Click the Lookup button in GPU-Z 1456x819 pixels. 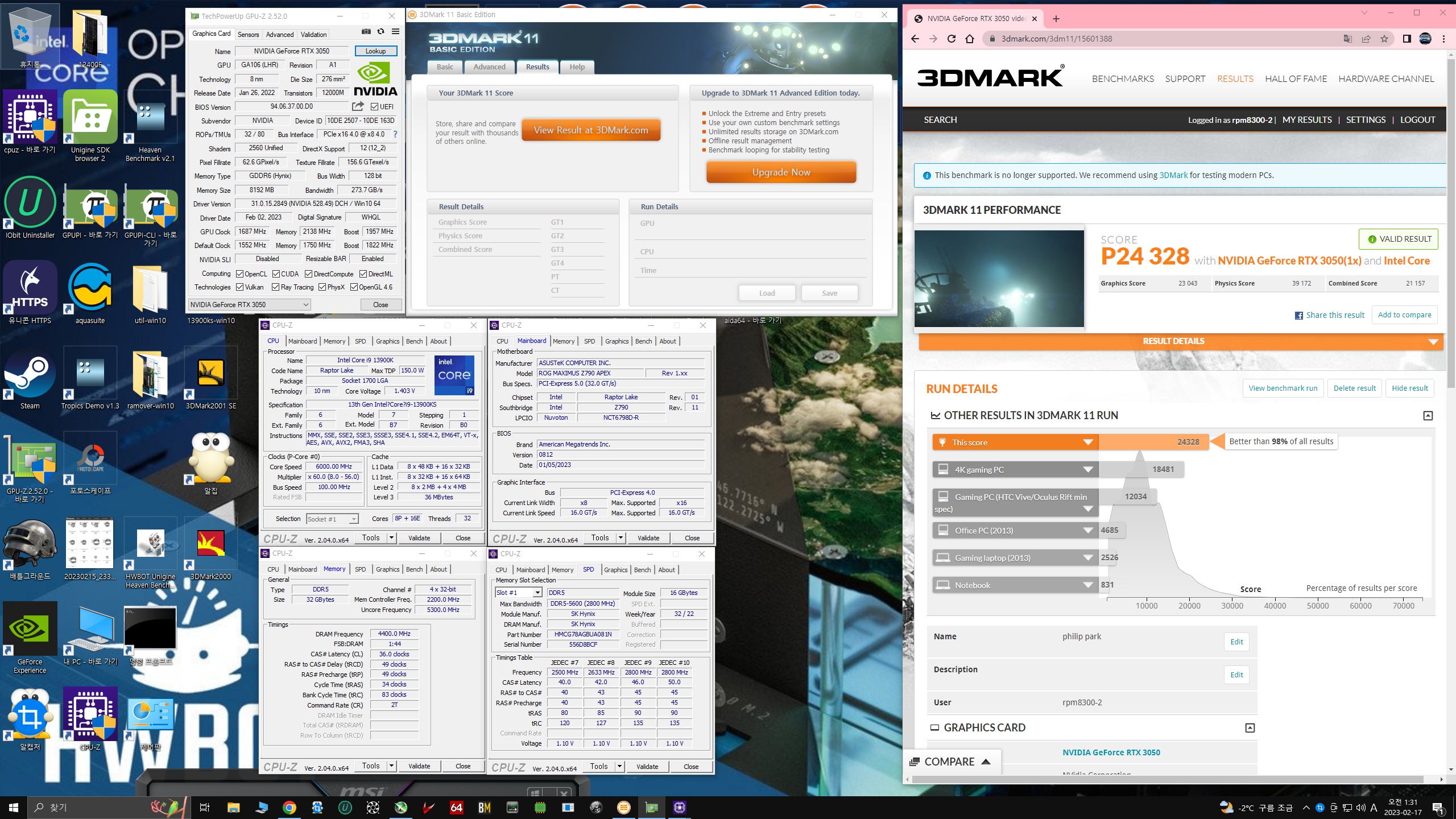click(375, 51)
